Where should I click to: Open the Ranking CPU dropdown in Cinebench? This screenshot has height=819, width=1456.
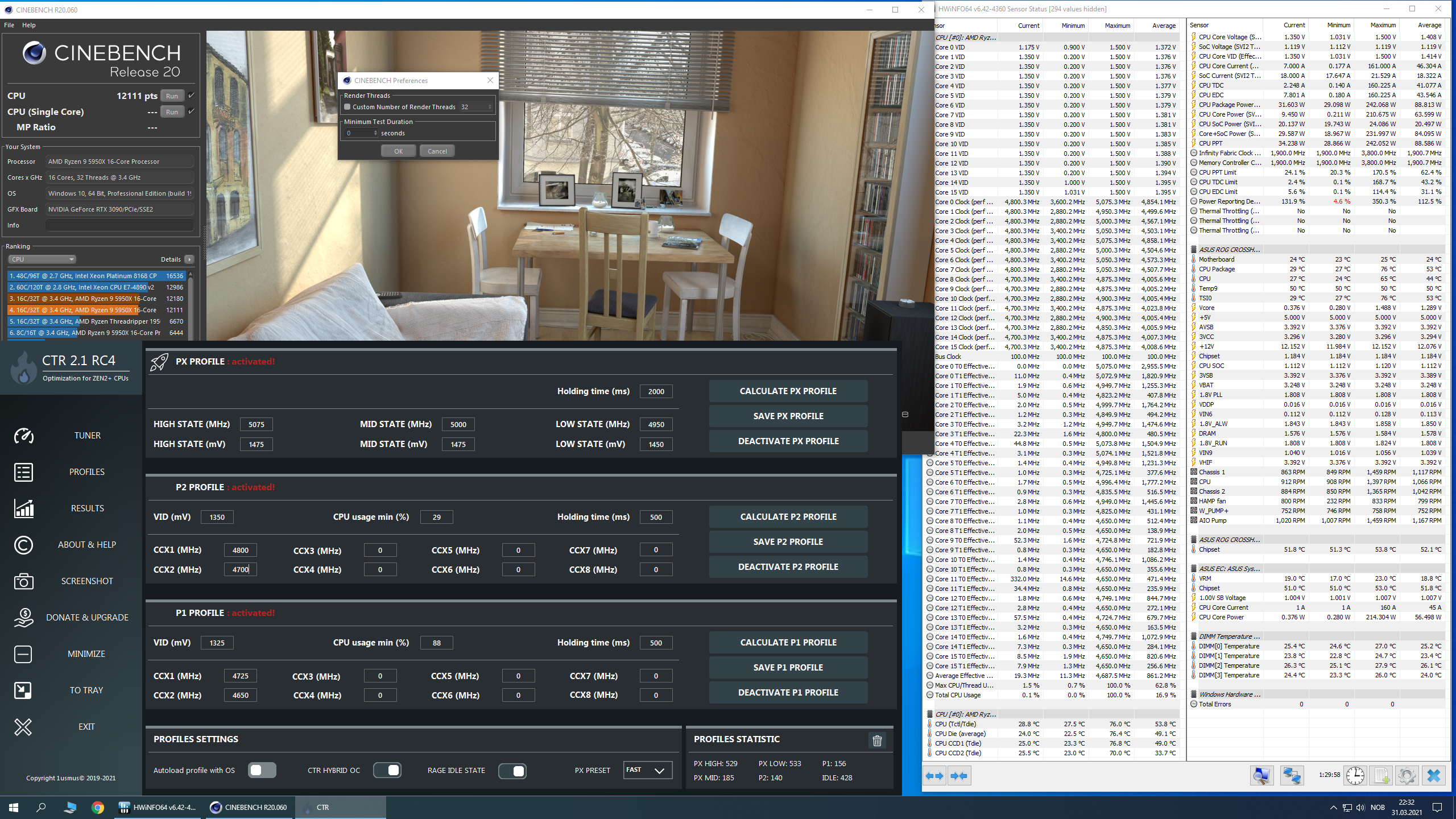[x=42, y=259]
